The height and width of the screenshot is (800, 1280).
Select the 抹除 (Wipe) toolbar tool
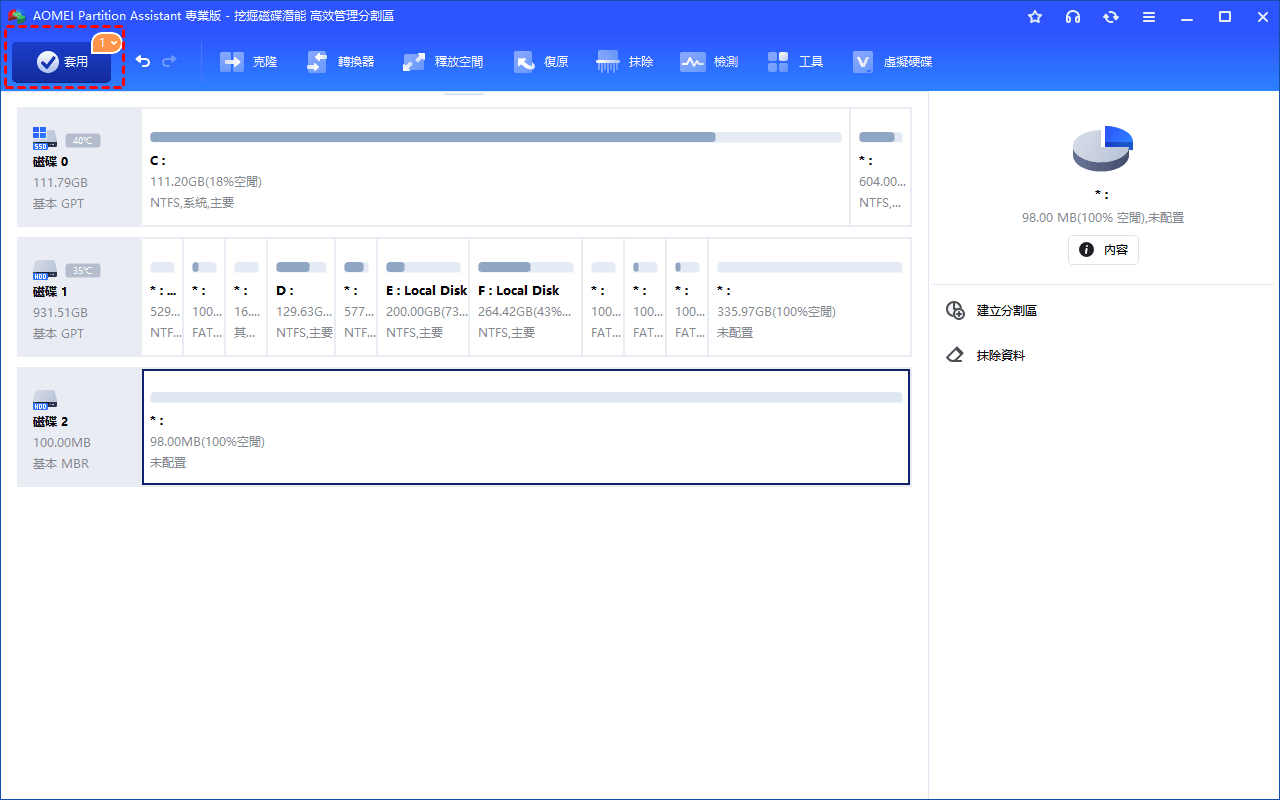point(625,62)
